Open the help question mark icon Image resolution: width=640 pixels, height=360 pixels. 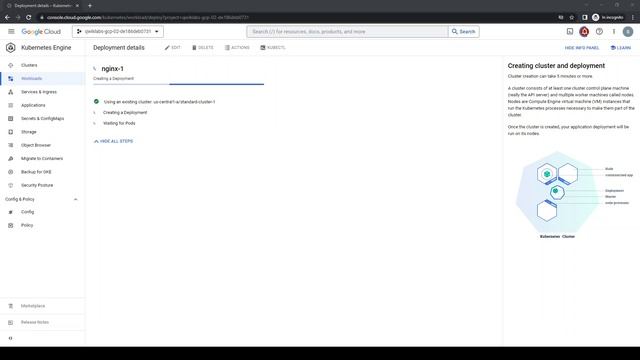(x=599, y=31)
